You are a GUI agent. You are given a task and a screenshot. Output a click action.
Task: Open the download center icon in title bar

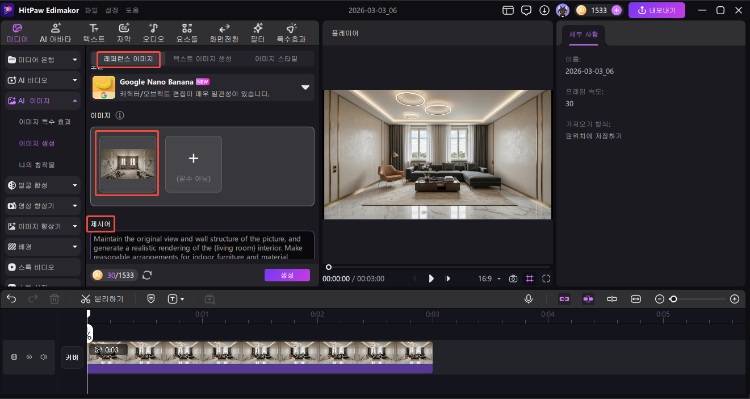click(544, 11)
